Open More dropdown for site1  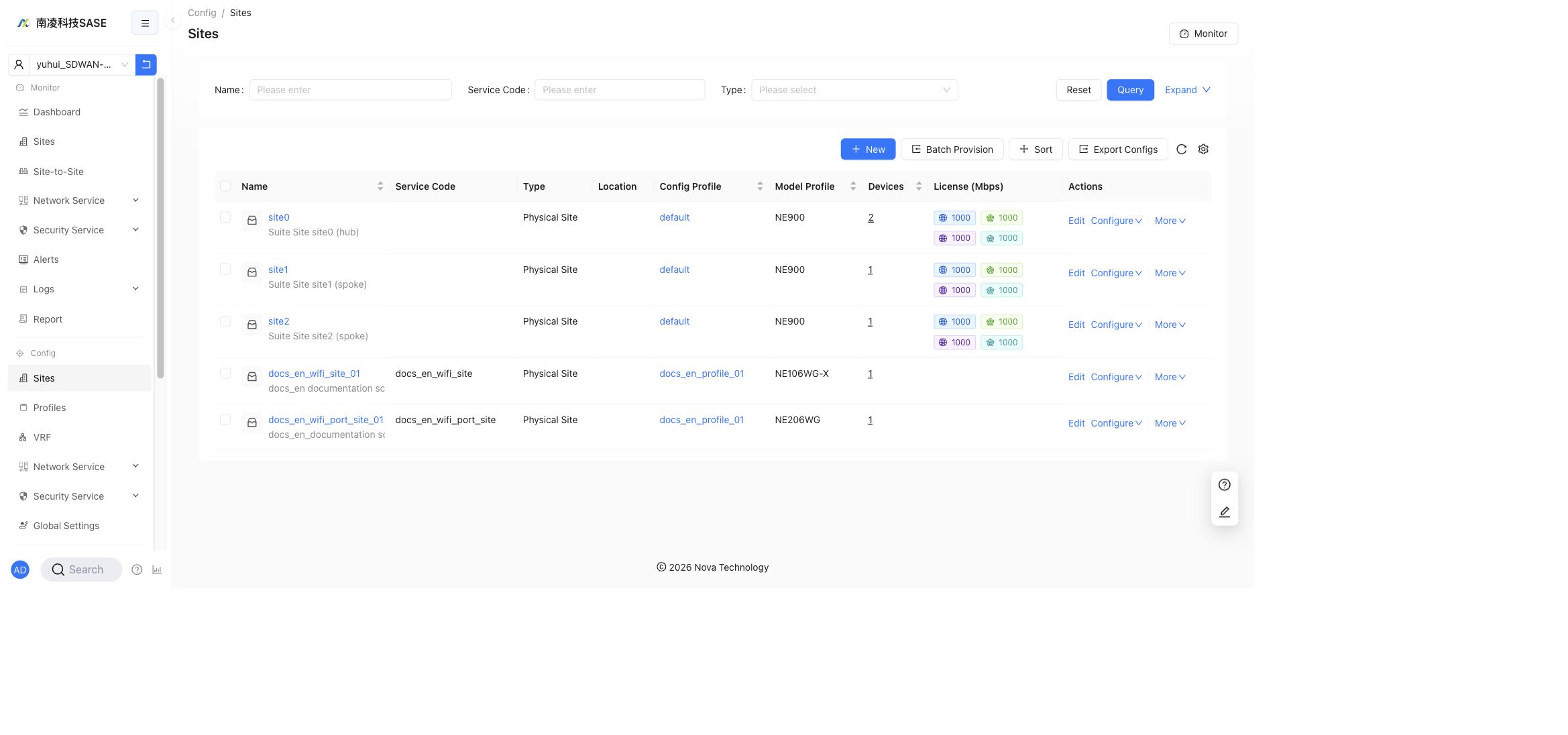click(1170, 273)
